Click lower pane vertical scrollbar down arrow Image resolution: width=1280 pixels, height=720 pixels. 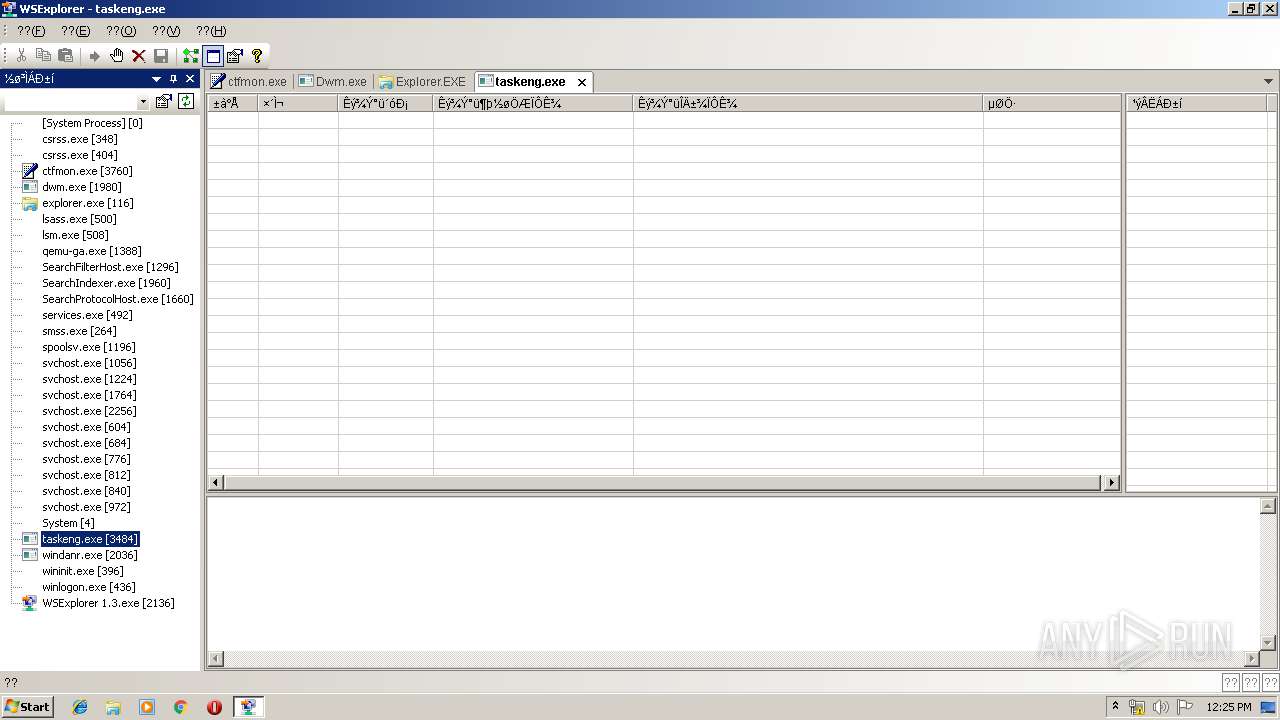1267,643
